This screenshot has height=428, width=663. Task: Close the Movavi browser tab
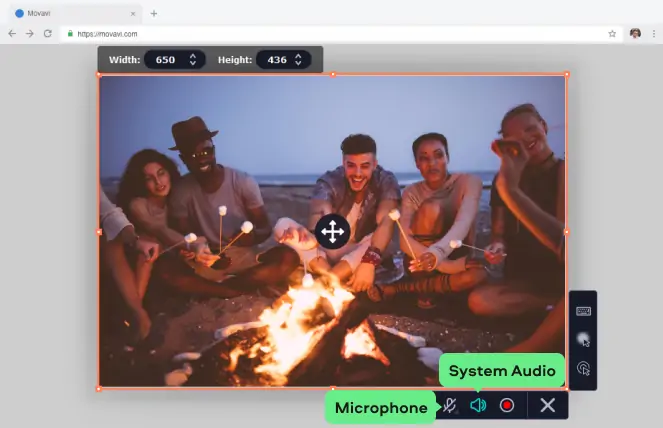click(x=133, y=14)
